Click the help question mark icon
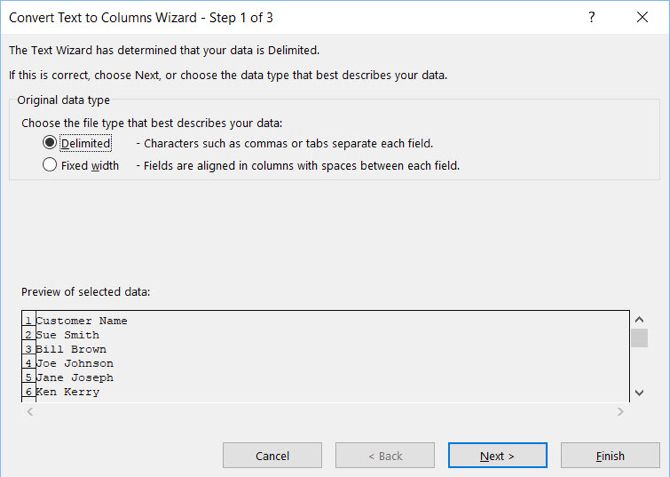670x477 pixels. tap(593, 17)
